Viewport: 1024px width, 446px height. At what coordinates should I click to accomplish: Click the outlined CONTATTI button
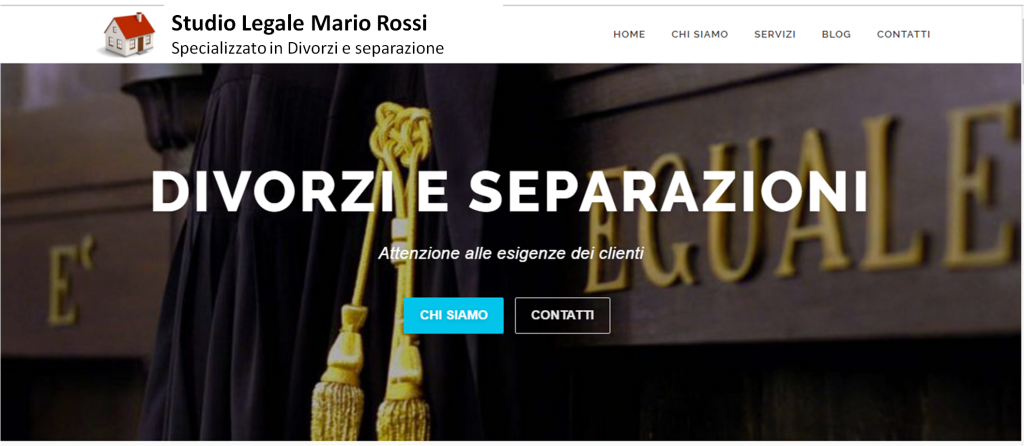click(x=562, y=315)
